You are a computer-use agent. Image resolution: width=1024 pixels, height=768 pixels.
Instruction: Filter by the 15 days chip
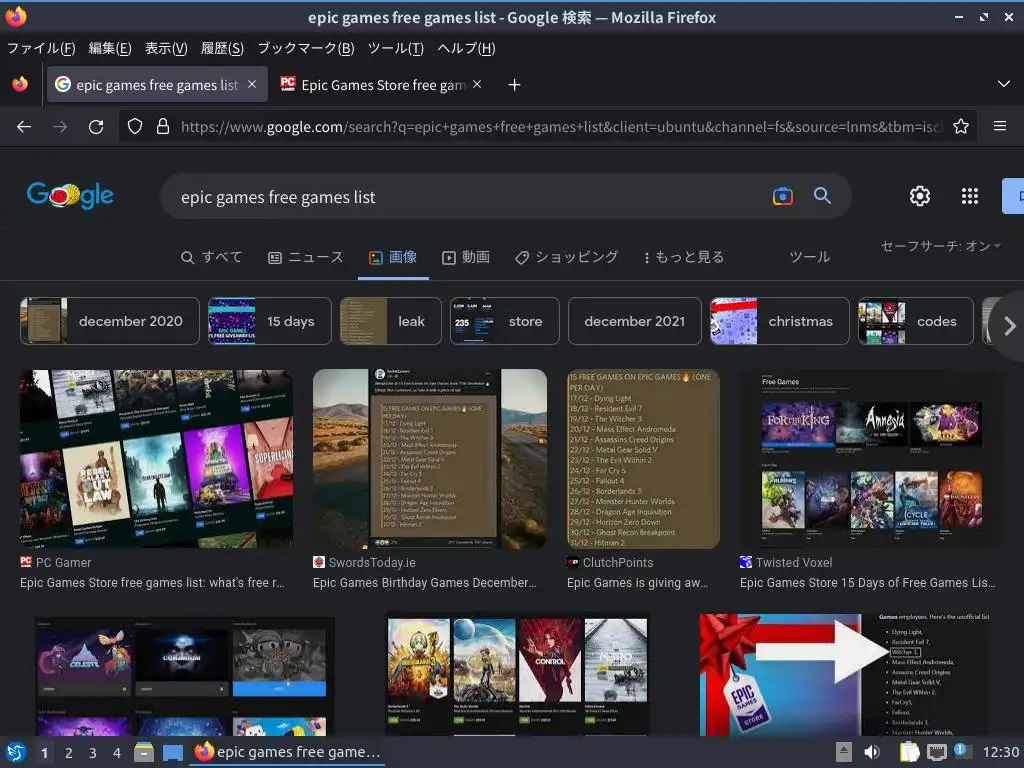click(x=270, y=321)
